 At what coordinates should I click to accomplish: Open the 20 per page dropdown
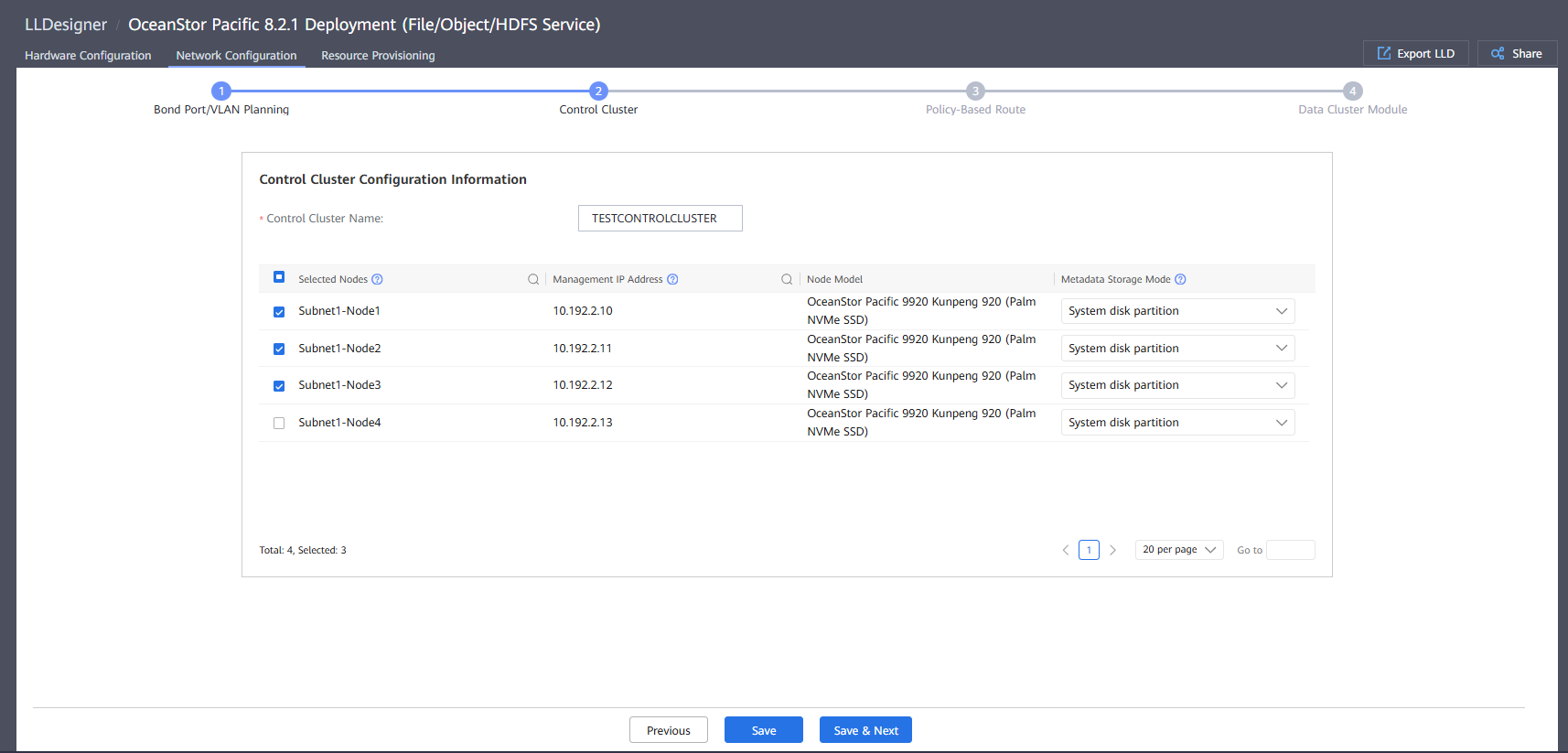tap(1178, 550)
